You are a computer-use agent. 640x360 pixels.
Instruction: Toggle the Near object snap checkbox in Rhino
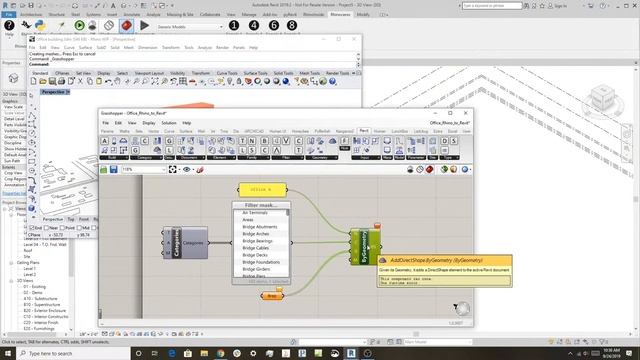46,228
